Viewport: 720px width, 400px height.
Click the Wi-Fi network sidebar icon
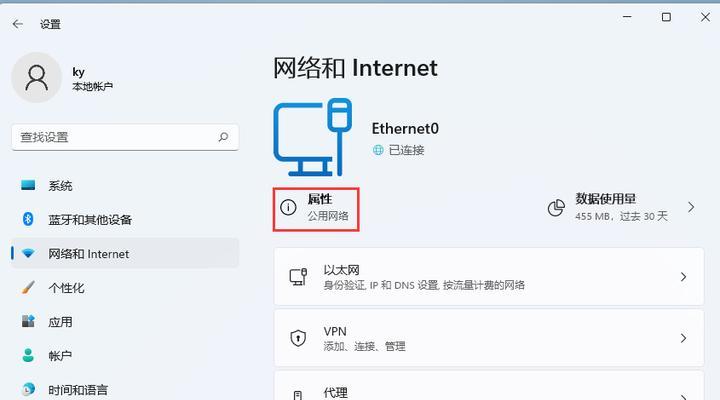pyautogui.click(x=28, y=254)
